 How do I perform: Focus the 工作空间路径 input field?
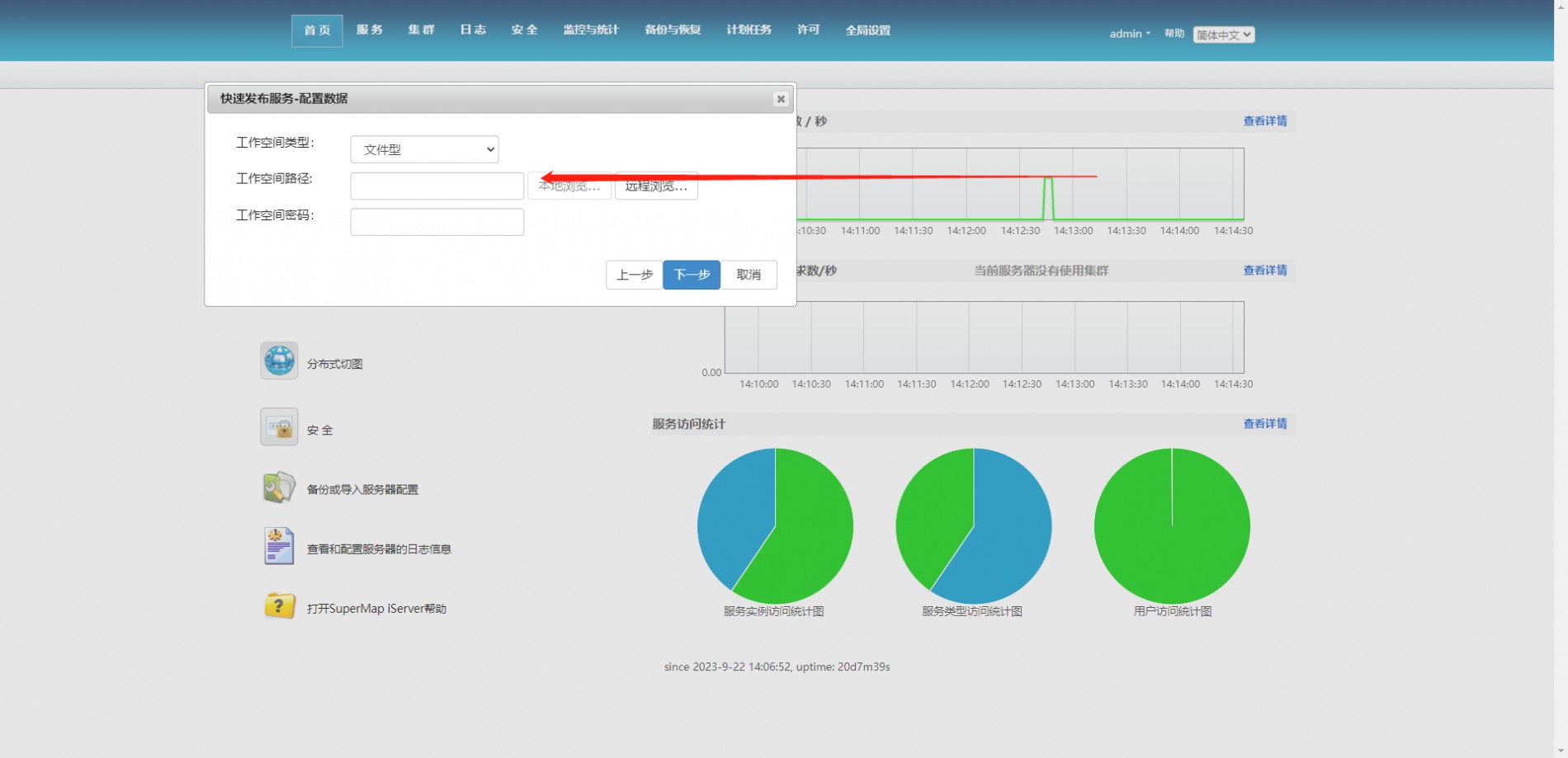437,186
